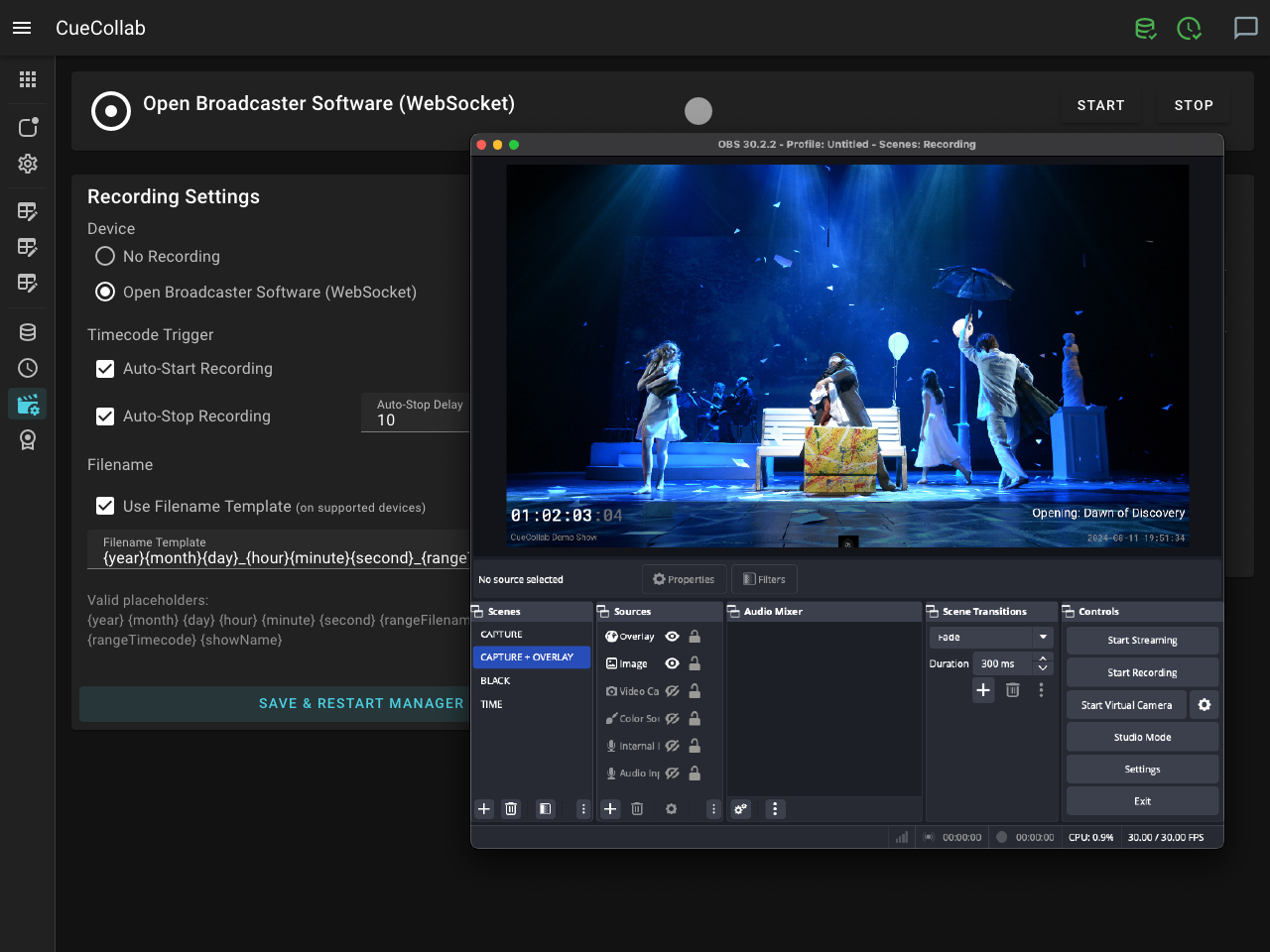The height and width of the screenshot is (952, 1270).
Task: Open Advanced Audio Properties gears icon
Action: (741, 809)
